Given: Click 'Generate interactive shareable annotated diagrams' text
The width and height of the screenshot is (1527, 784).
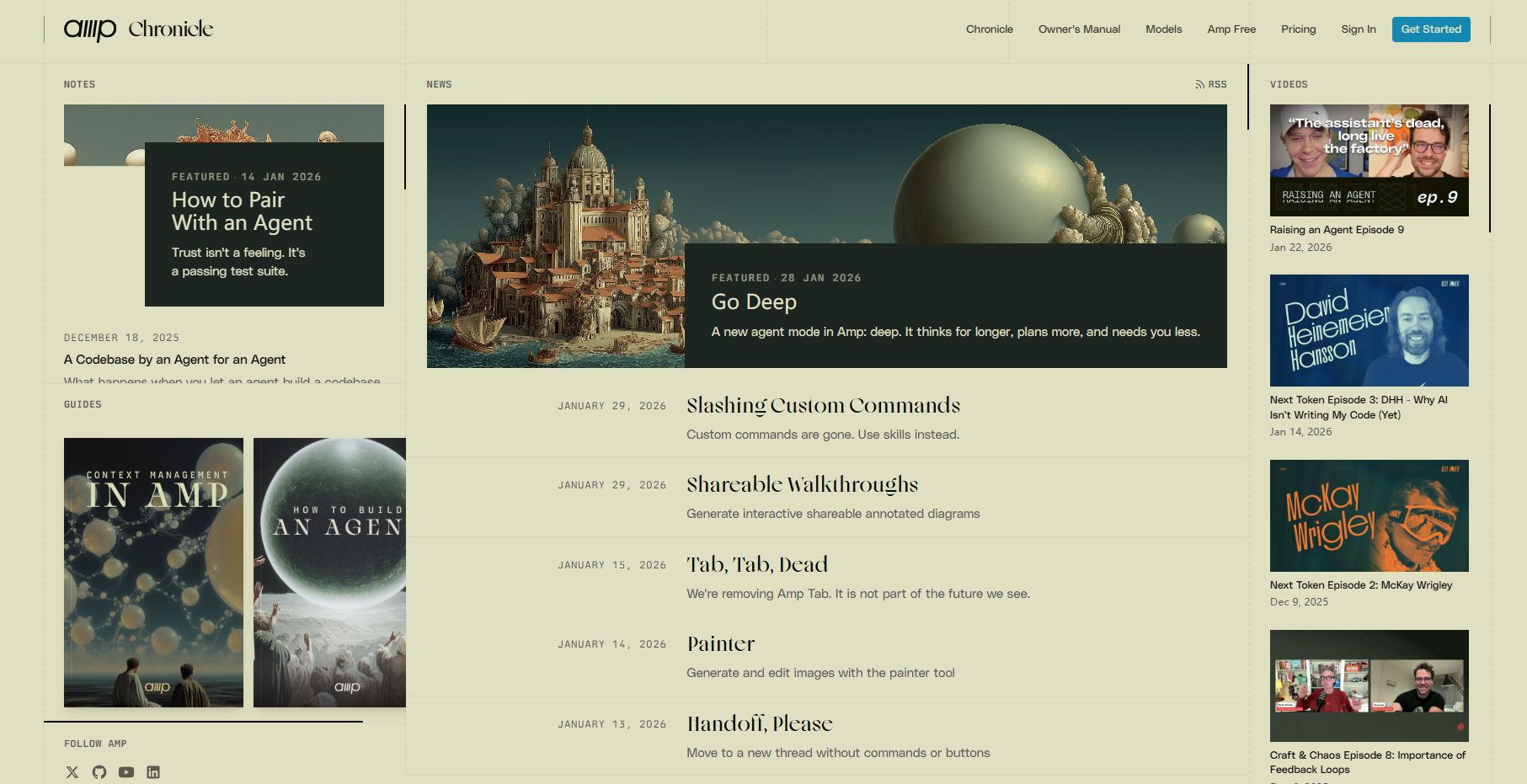Looking at the screenshot, I should click(x=833, y=514).
